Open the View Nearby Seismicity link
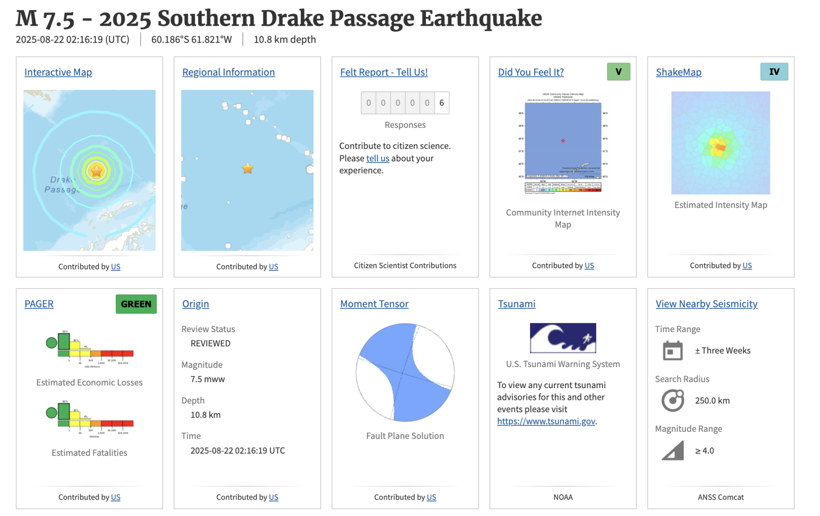 pyautogui.click(x=707, y=304)
